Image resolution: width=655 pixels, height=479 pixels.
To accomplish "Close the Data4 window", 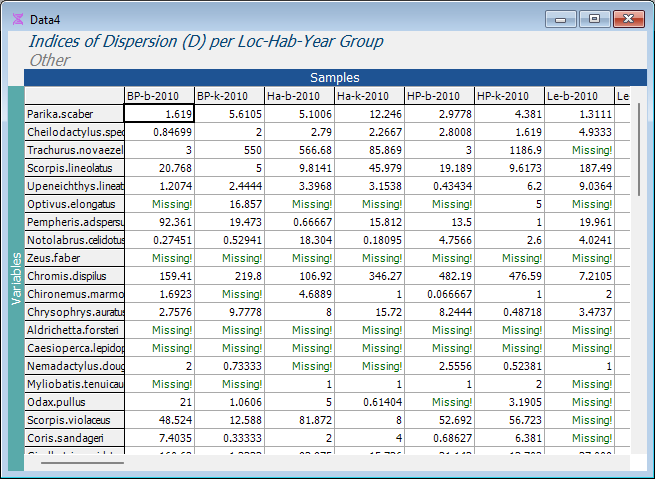I will tap(628, 18).
